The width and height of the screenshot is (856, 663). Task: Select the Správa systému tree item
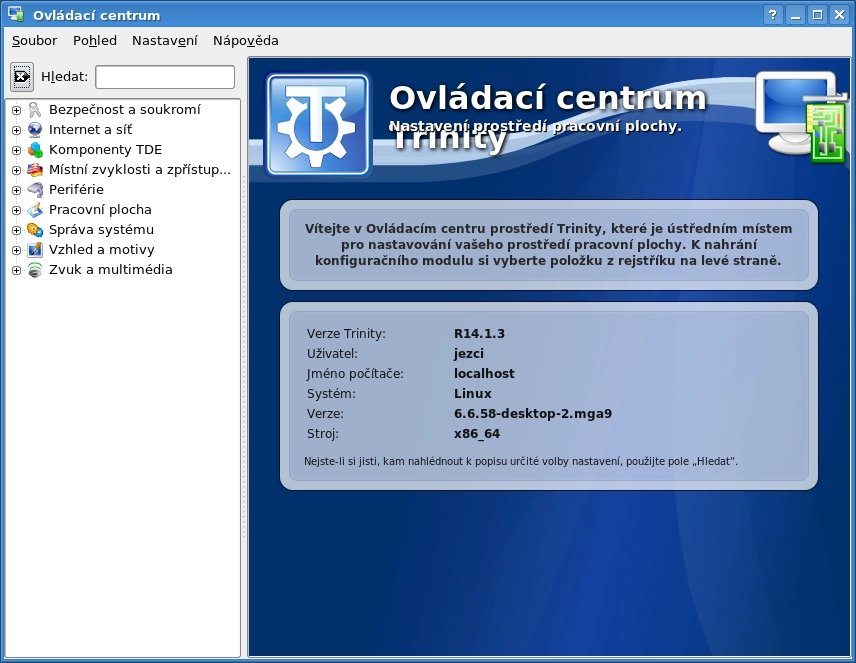coord(102,230)
